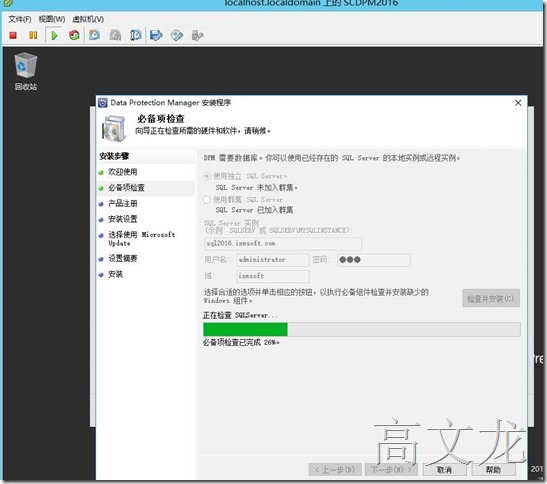Click the USB device connect icon
This screenshot has height=484, width=547.
pyautogui.click(x=197, y=35)
